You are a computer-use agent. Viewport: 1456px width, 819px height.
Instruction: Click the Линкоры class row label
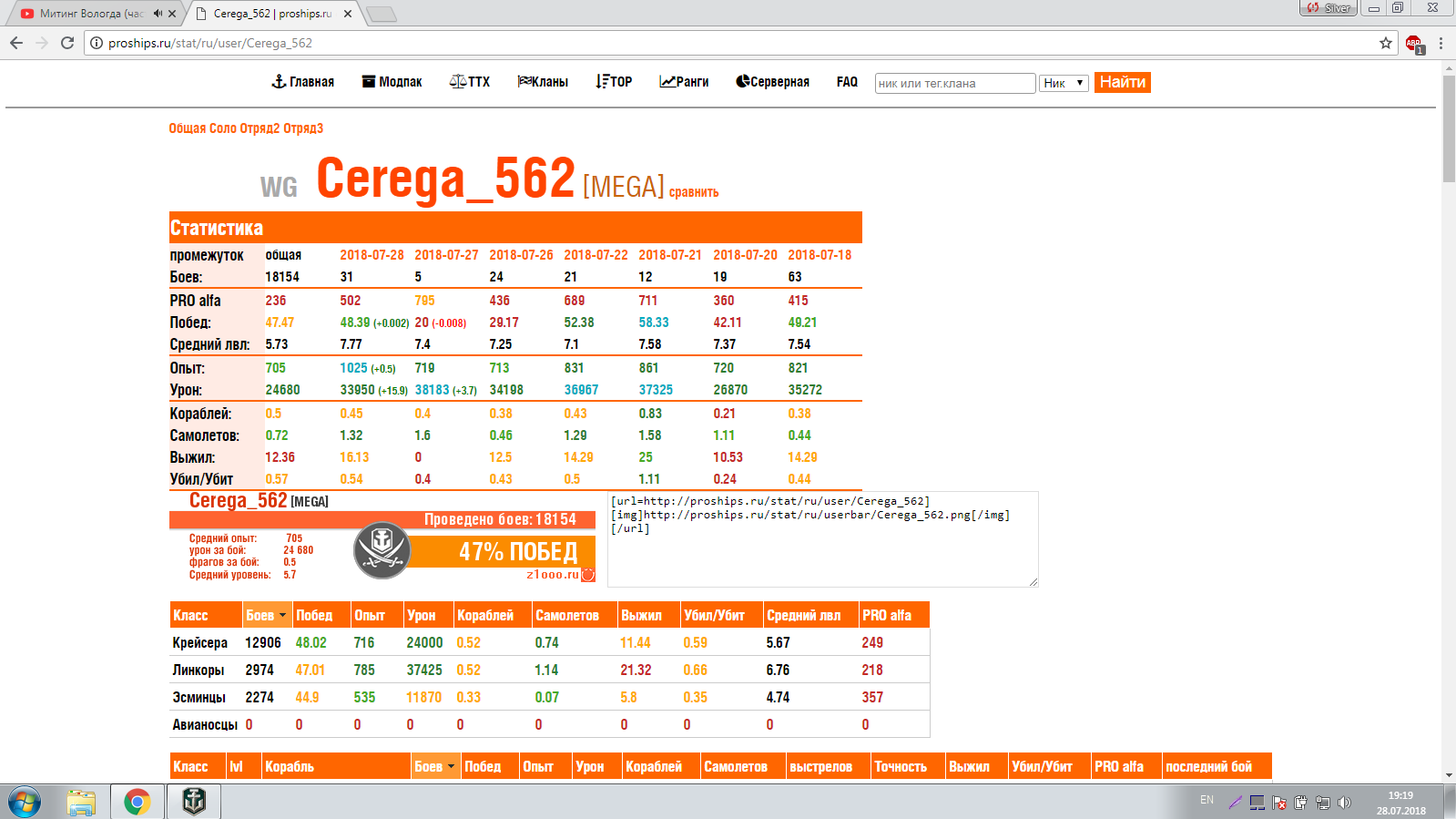point(199,671)
